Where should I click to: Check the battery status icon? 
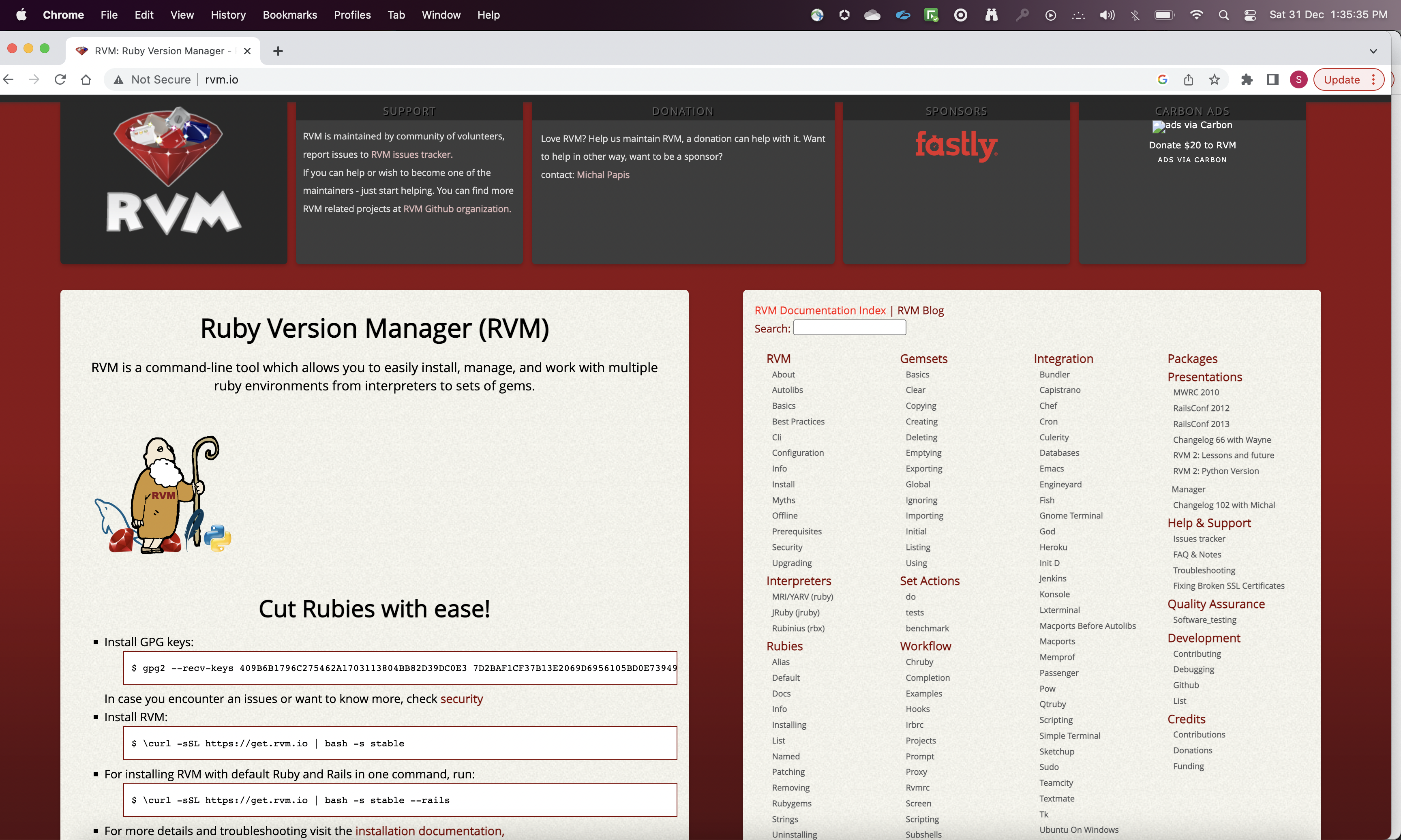[1165, 15]
